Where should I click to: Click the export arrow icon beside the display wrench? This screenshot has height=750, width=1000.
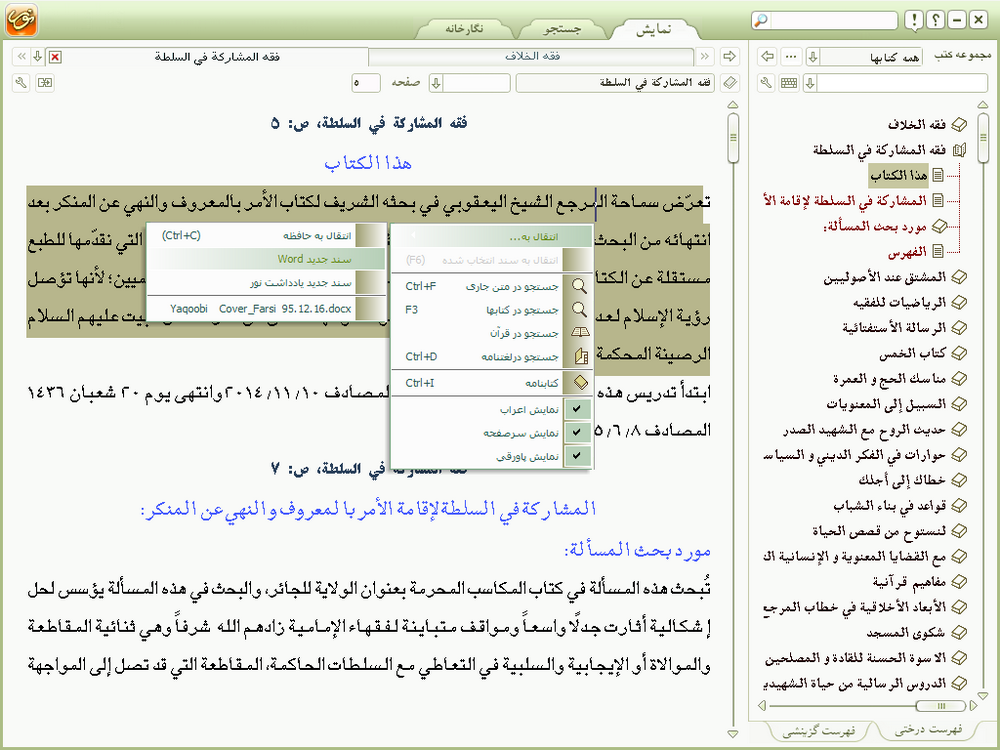click(45, 83)
